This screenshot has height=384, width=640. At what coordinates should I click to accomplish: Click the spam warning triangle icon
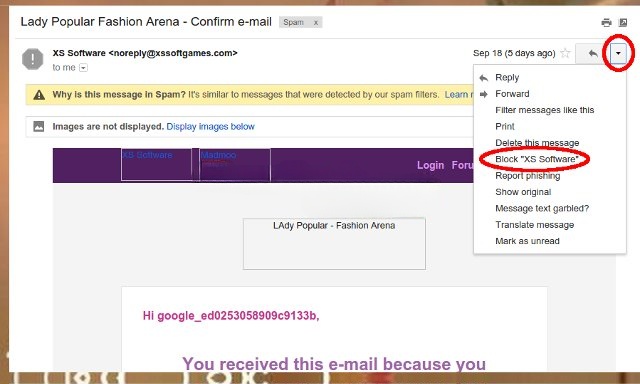[x=39, y=95]
